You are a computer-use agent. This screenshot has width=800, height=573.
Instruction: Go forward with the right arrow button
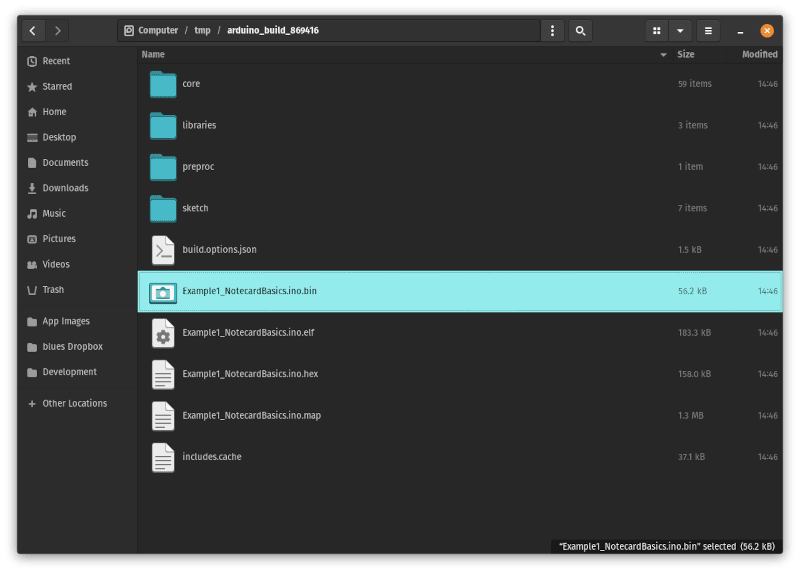(x=57, y=31)
